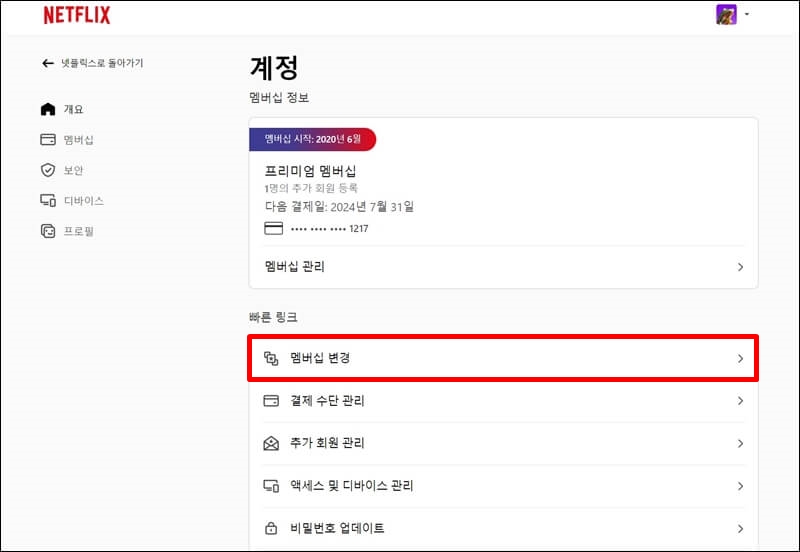Click the 프리미엄 멤버십 plan title
Image resolution: width=800 pixels, height=552 pixels.
(310, 171)
